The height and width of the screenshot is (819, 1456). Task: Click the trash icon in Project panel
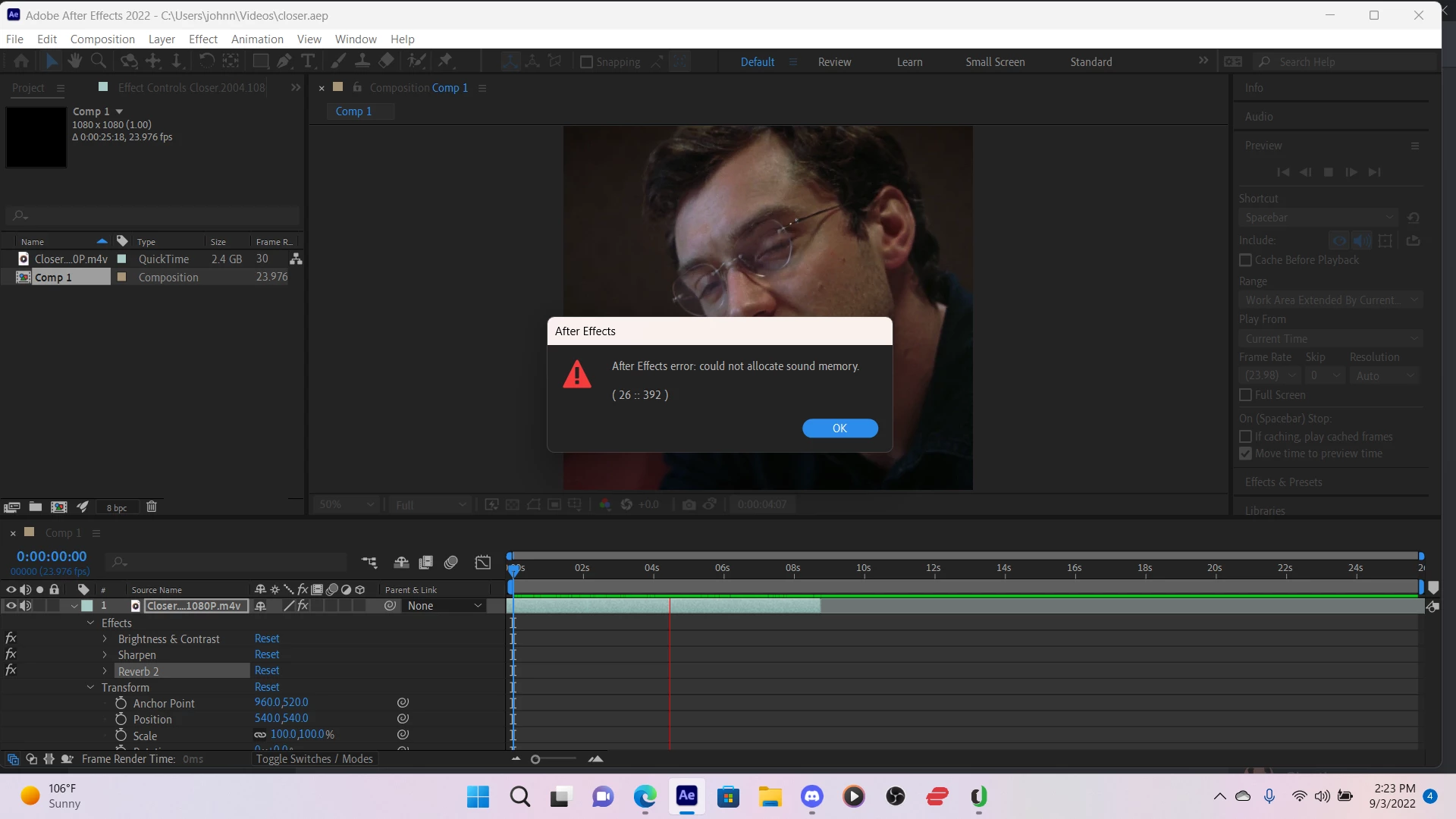tap(152, 507)
